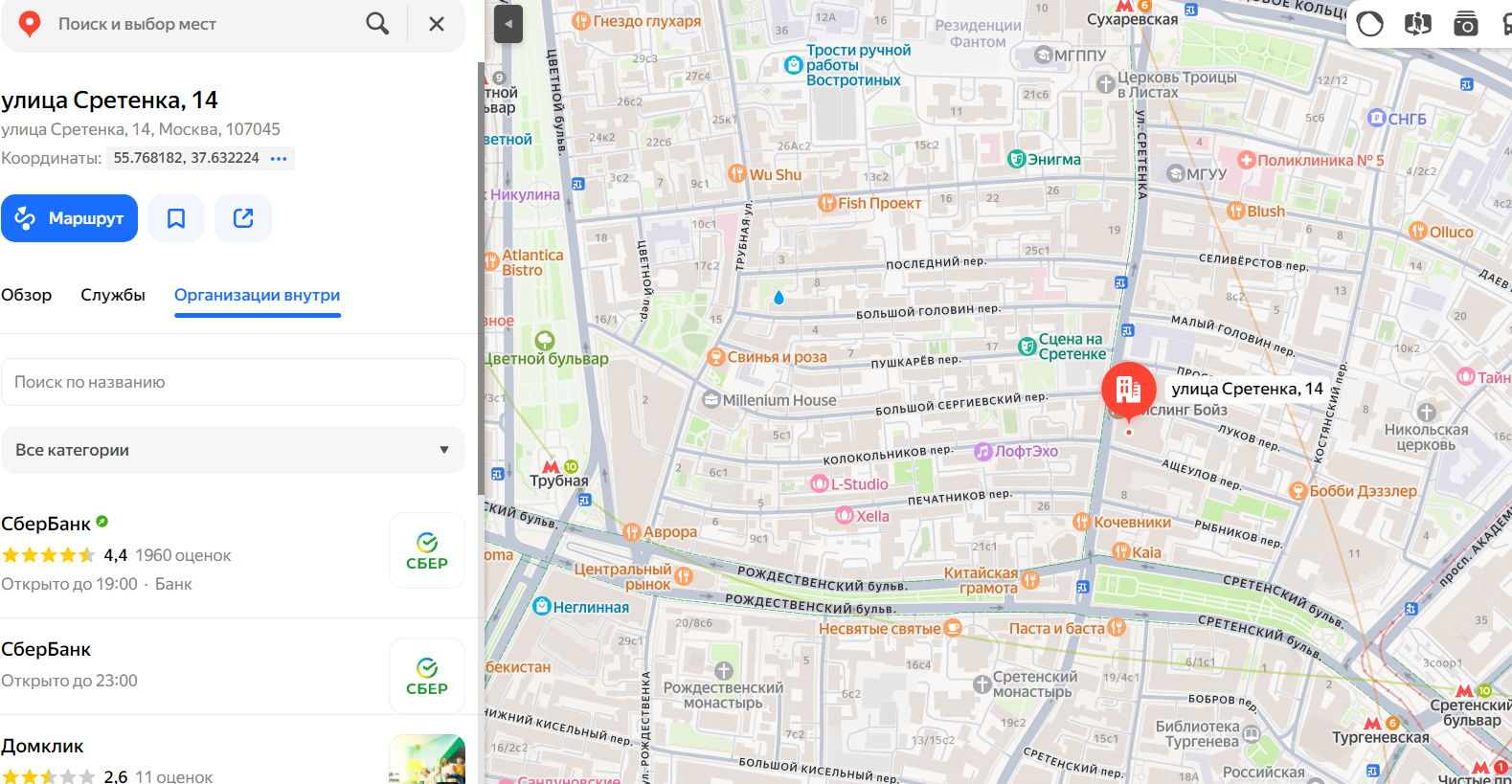
Task: Click the Сухаревская metro station icon
Action: click(1124, 6)
